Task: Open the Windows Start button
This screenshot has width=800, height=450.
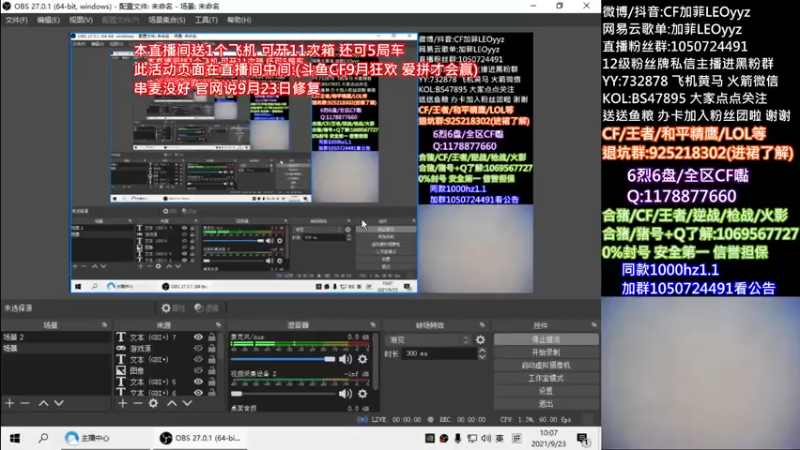Action: [15, 438]
